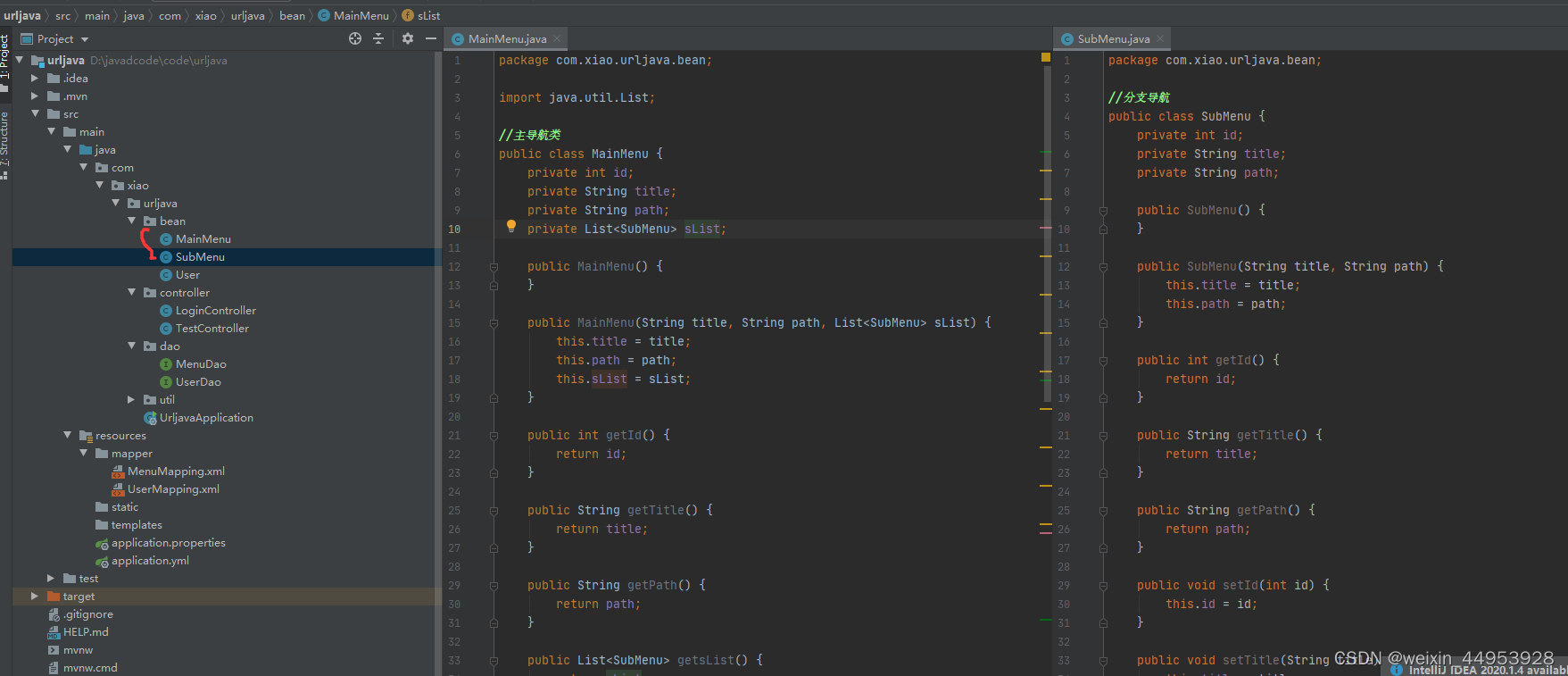Screen dimensions: 1568x676
Task: Open UrljavaApplication main class
Action: 206,417
